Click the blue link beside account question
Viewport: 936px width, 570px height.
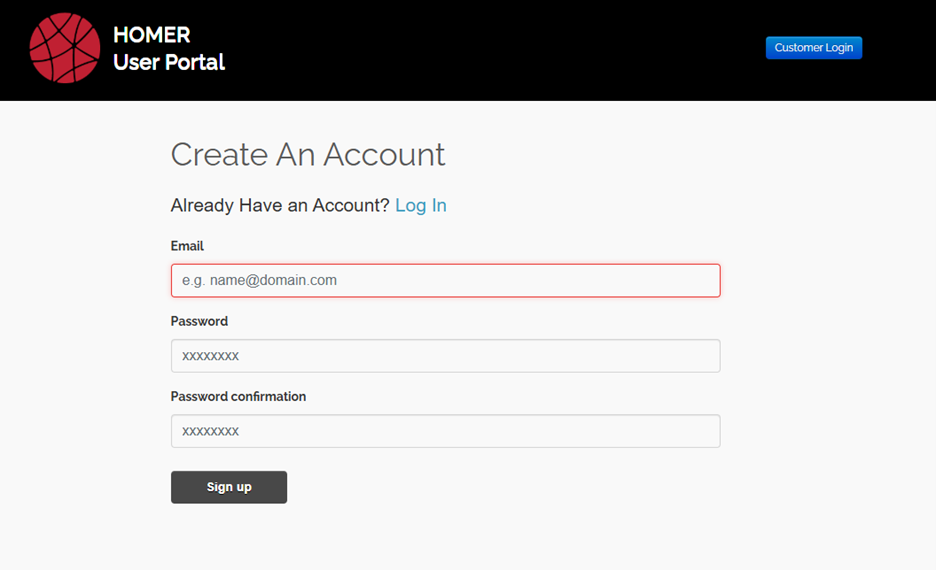click(x=420, y=206)
